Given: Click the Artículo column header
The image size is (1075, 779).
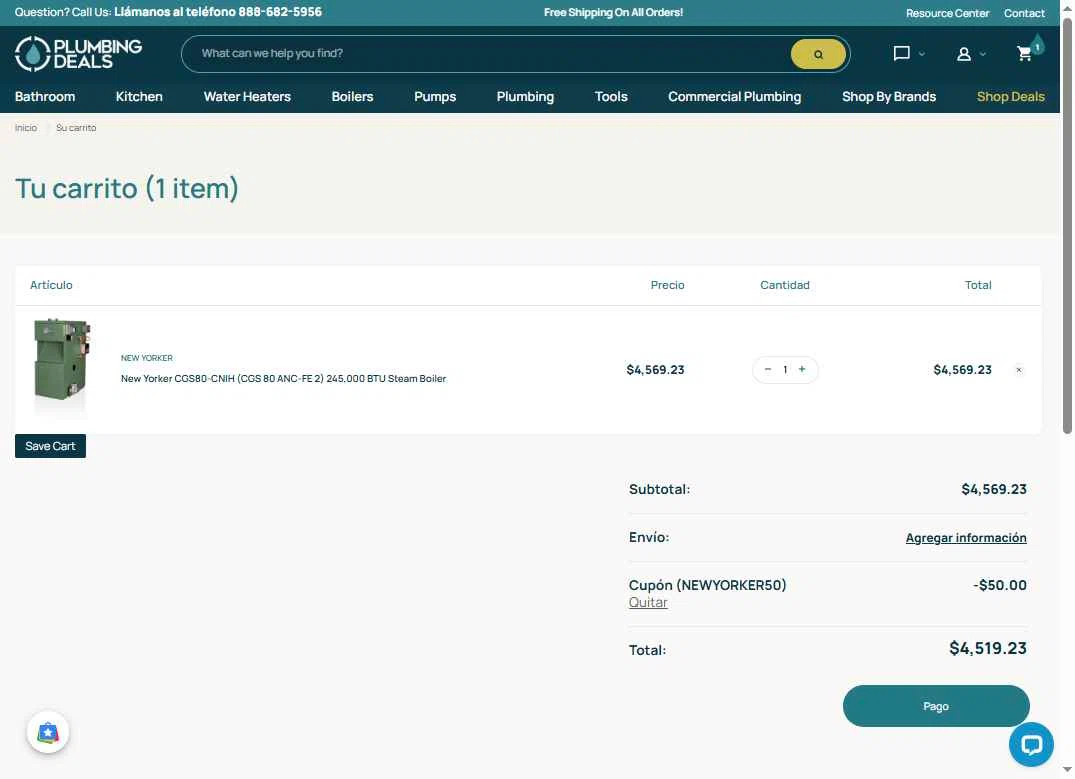Looking at the screenshot, I should tap(51, 285).
